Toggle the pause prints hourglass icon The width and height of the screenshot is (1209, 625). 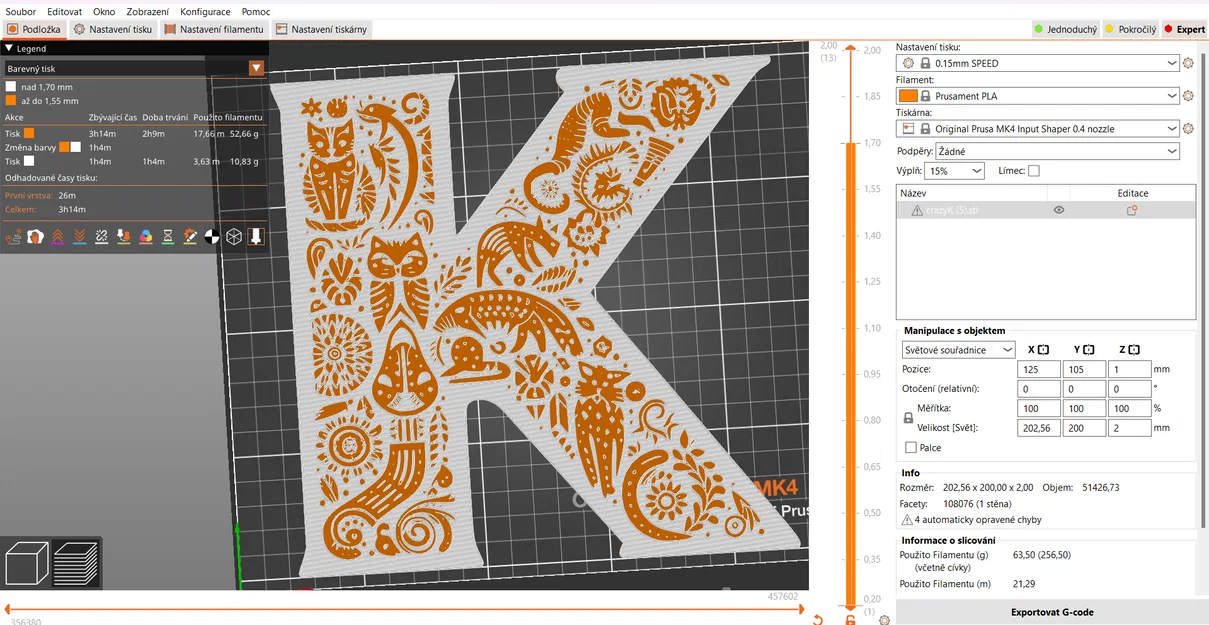point(168,237)
